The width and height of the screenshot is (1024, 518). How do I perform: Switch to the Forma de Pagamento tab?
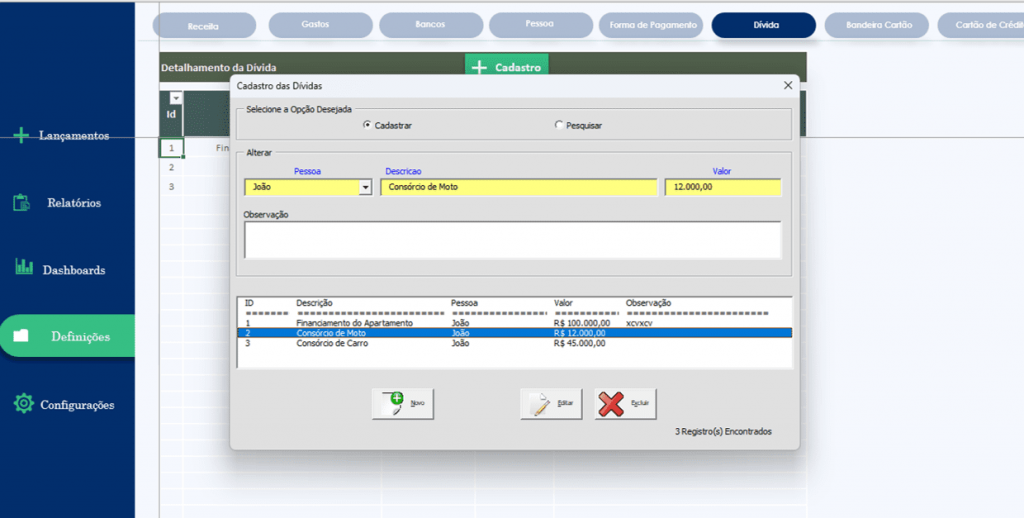(651, 25)
